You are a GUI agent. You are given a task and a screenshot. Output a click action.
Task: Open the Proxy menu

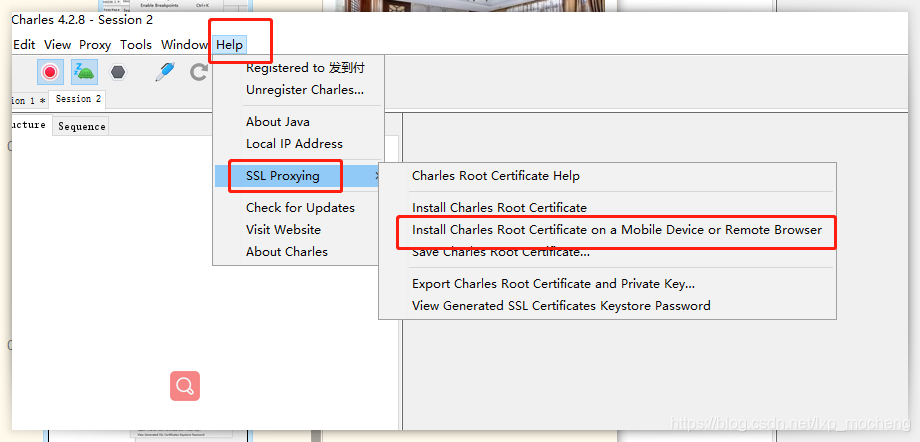[95, 45]
